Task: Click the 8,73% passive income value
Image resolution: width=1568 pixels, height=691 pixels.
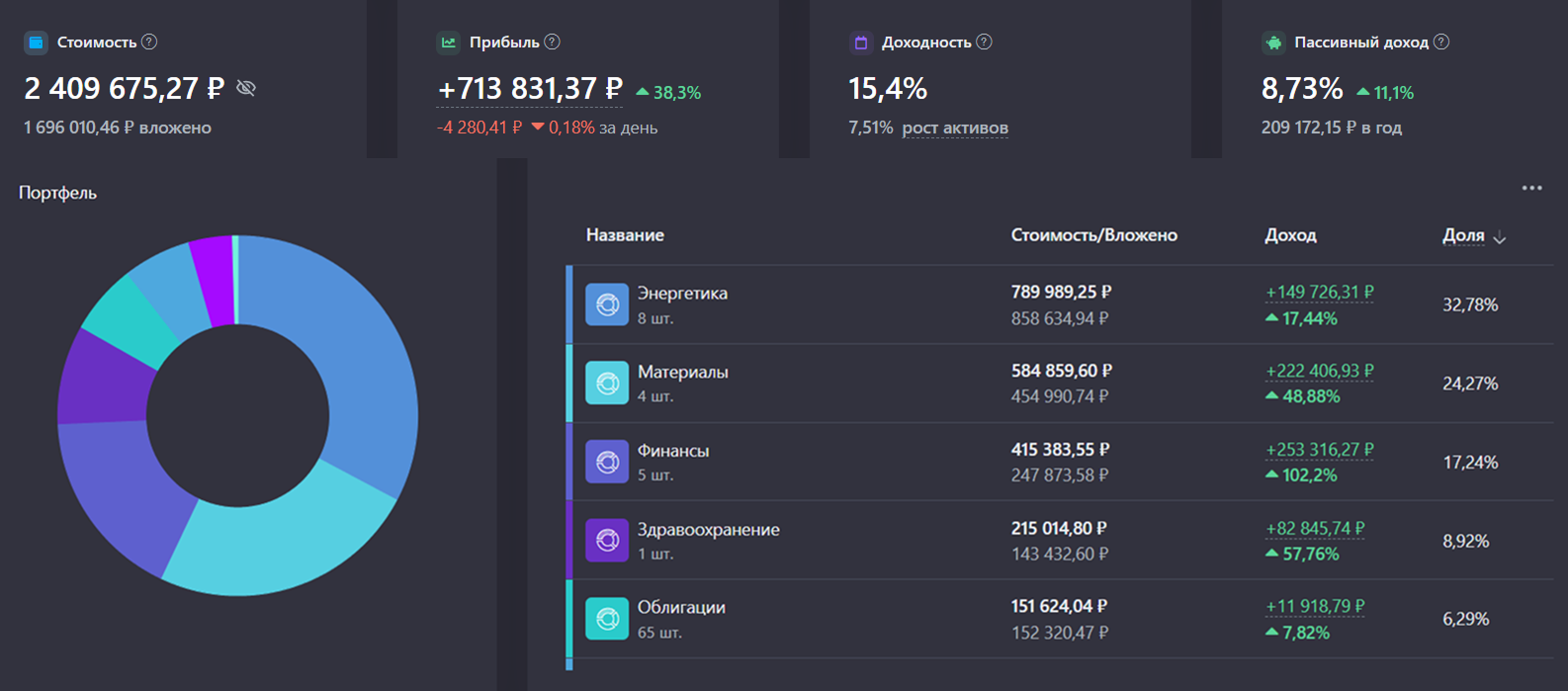Action: pos(1302,89)
